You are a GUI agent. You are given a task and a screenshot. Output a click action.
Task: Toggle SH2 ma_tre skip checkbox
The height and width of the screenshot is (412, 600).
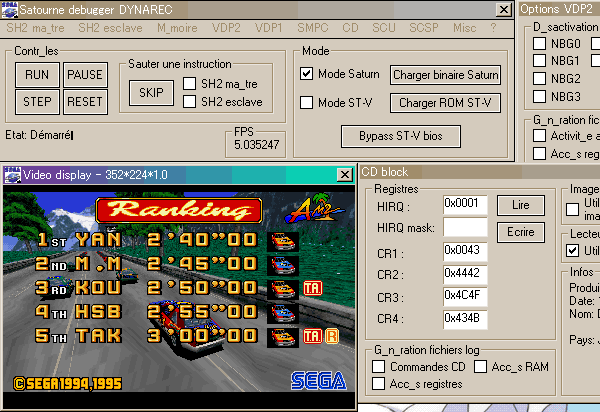tap(189, 83)
